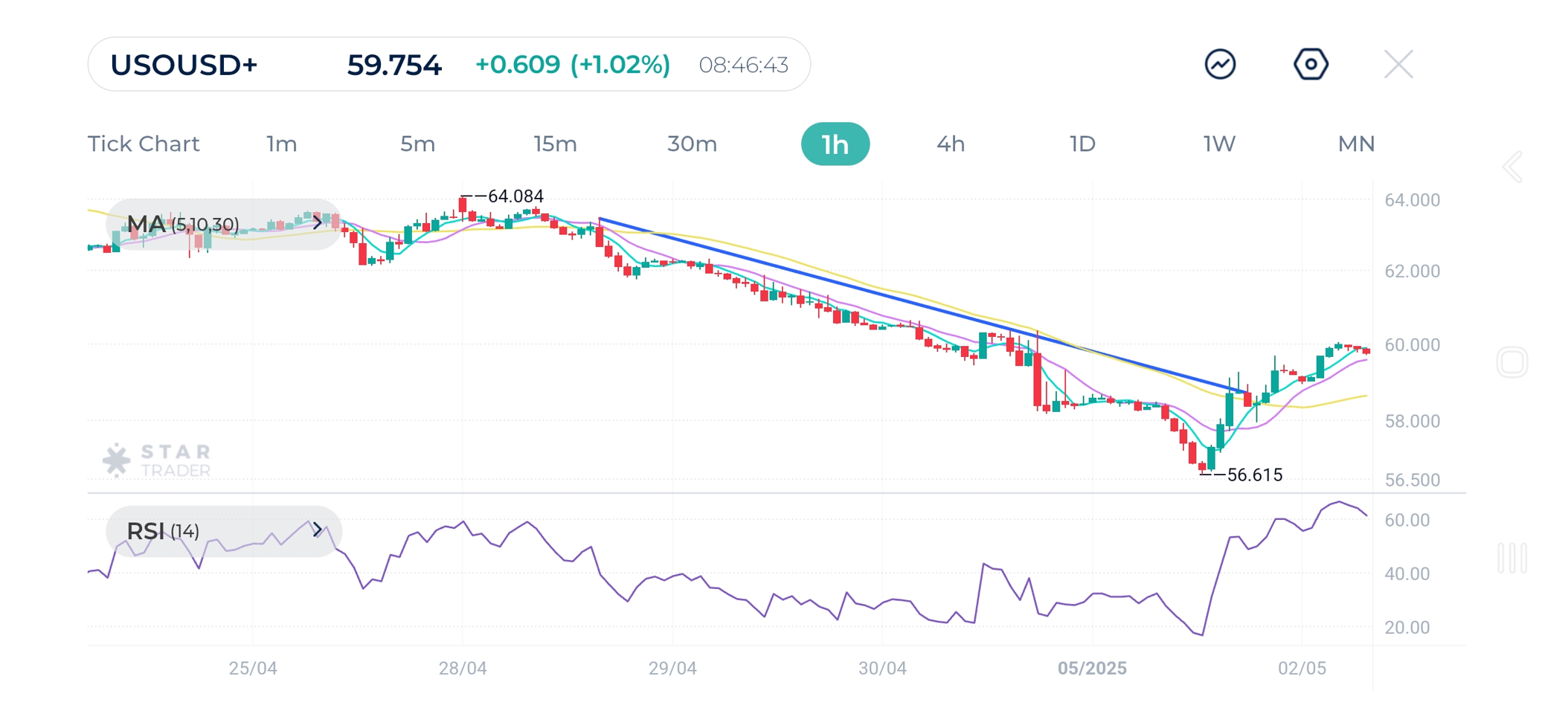Image resolution: width=1568 pixels, height=714 pixels.
Task: Click the Star Trader watermark logo
Action: (157, 460)
